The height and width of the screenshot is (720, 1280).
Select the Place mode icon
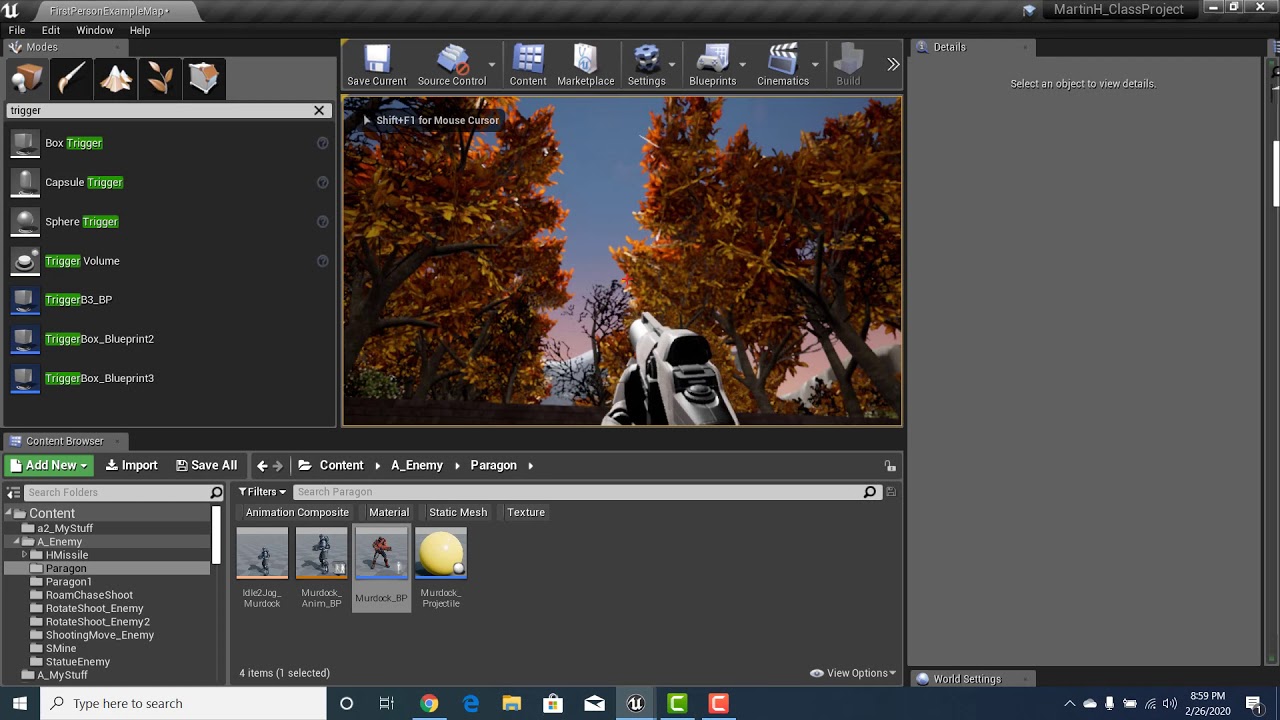pyautogui.click(x=27, y=79)
